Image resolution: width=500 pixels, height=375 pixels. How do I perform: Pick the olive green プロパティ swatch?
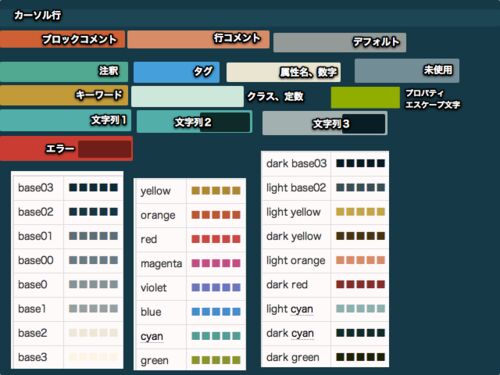pos(365,97)
